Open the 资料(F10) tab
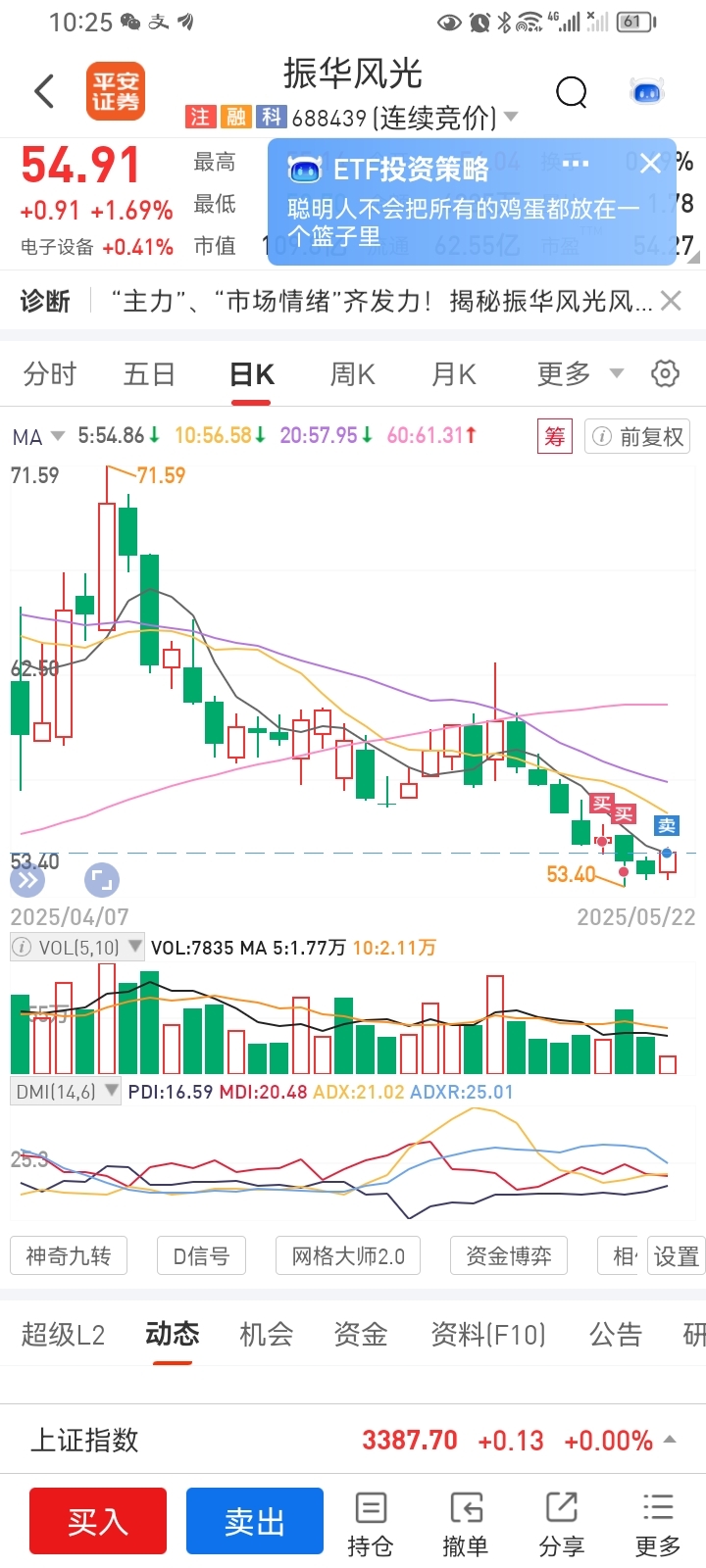The width and height of the screenshot is (706, 1568). pyautogui.click(x=488, y=1334)
